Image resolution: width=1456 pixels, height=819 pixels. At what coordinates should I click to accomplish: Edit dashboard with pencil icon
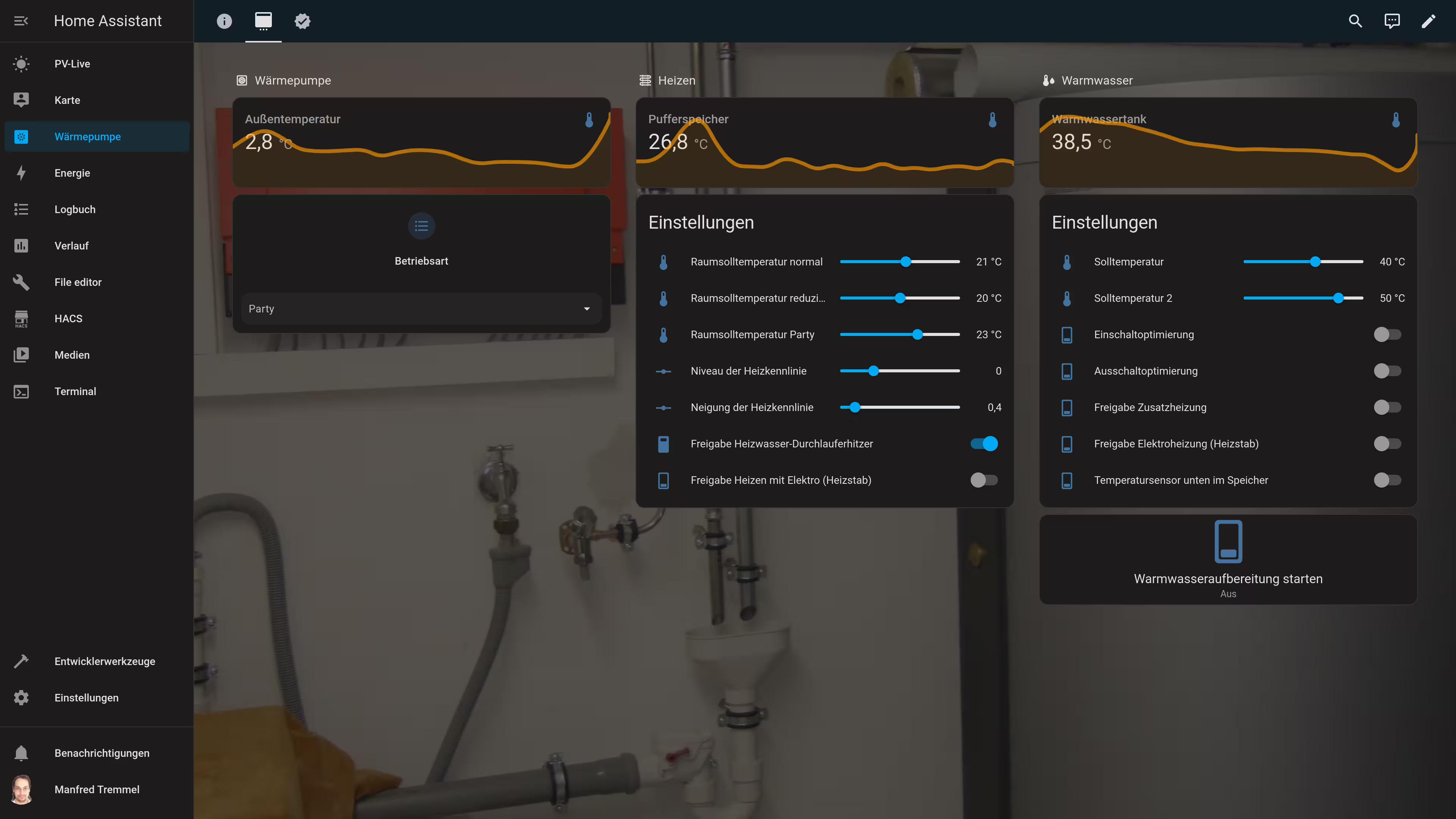coord(1428,21)
